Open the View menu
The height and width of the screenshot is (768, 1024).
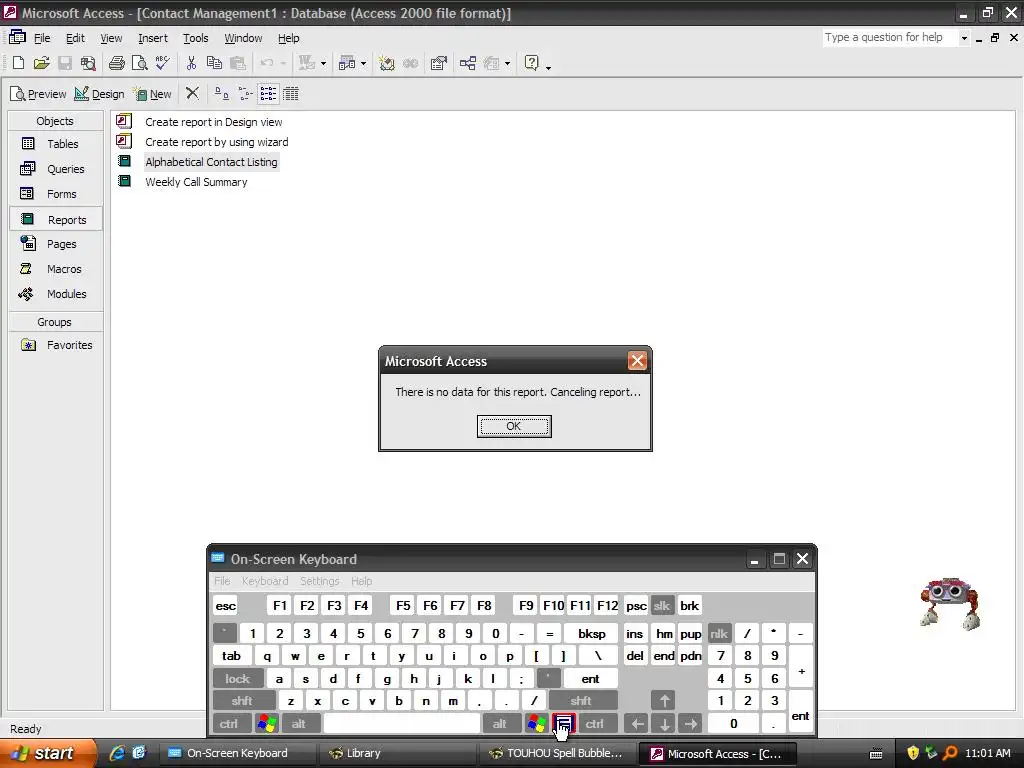[x=111, y=38]
